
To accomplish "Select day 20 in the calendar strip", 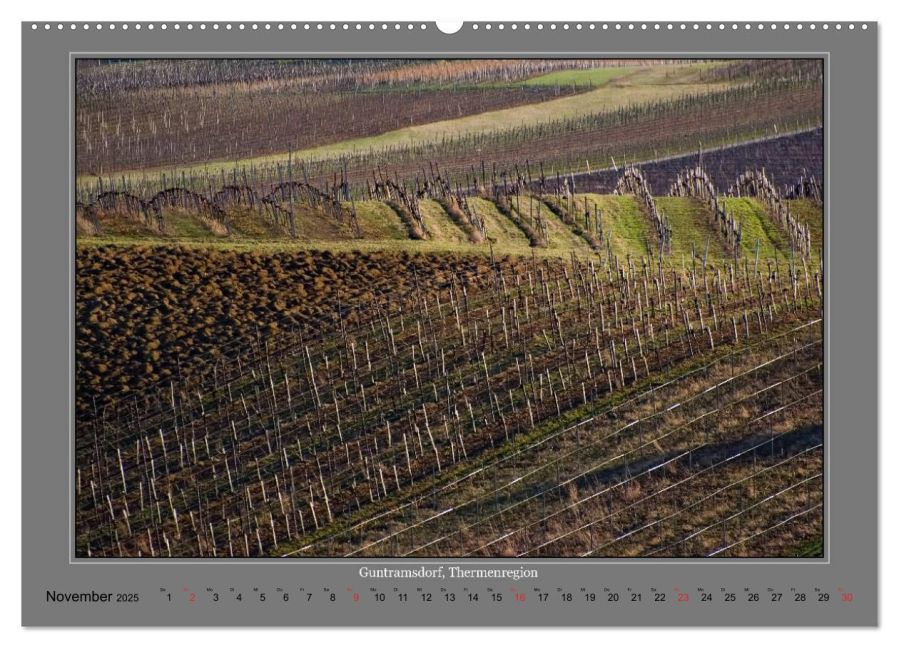I will 613,598.
